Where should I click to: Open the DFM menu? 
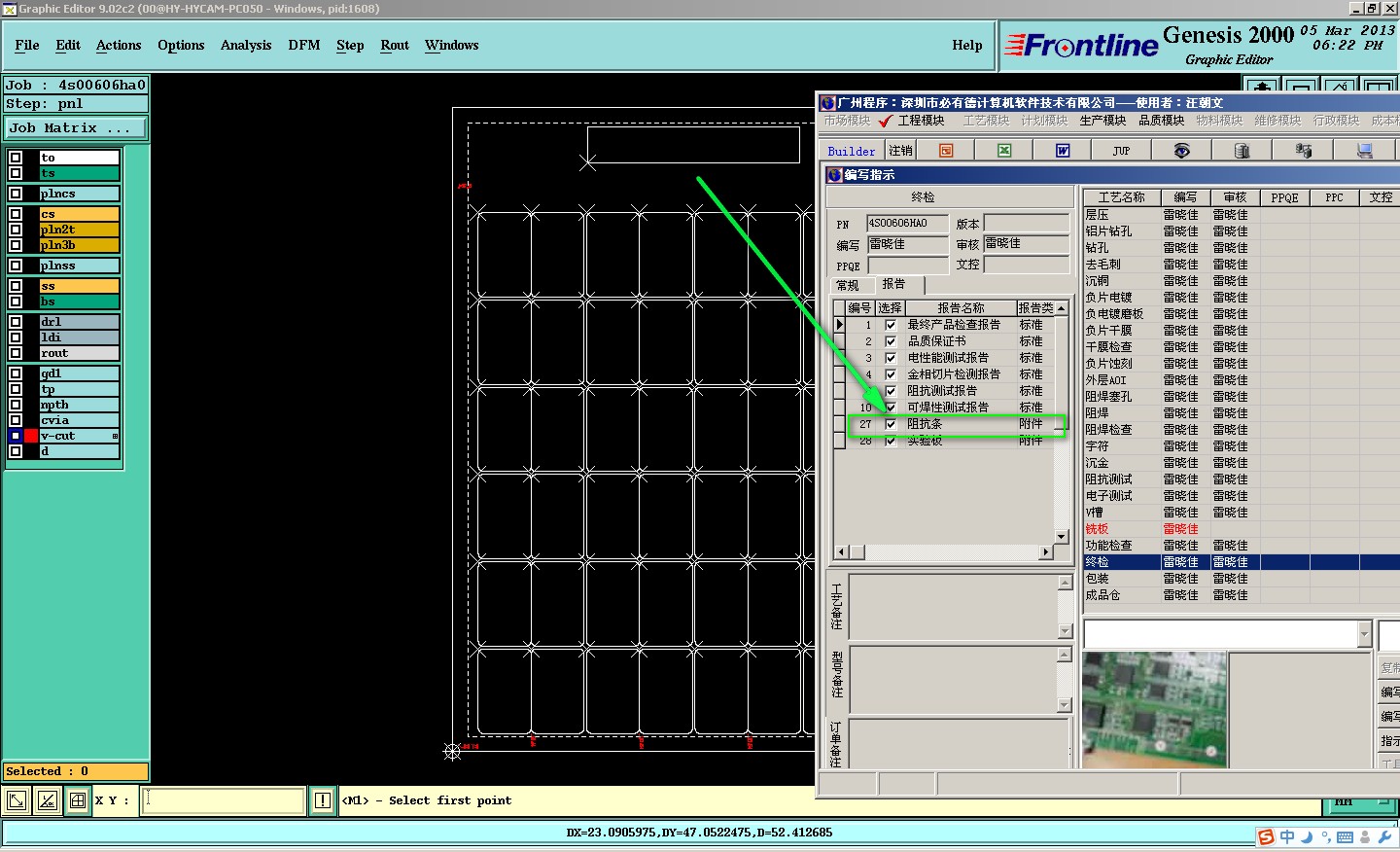(x=304, y=46)
